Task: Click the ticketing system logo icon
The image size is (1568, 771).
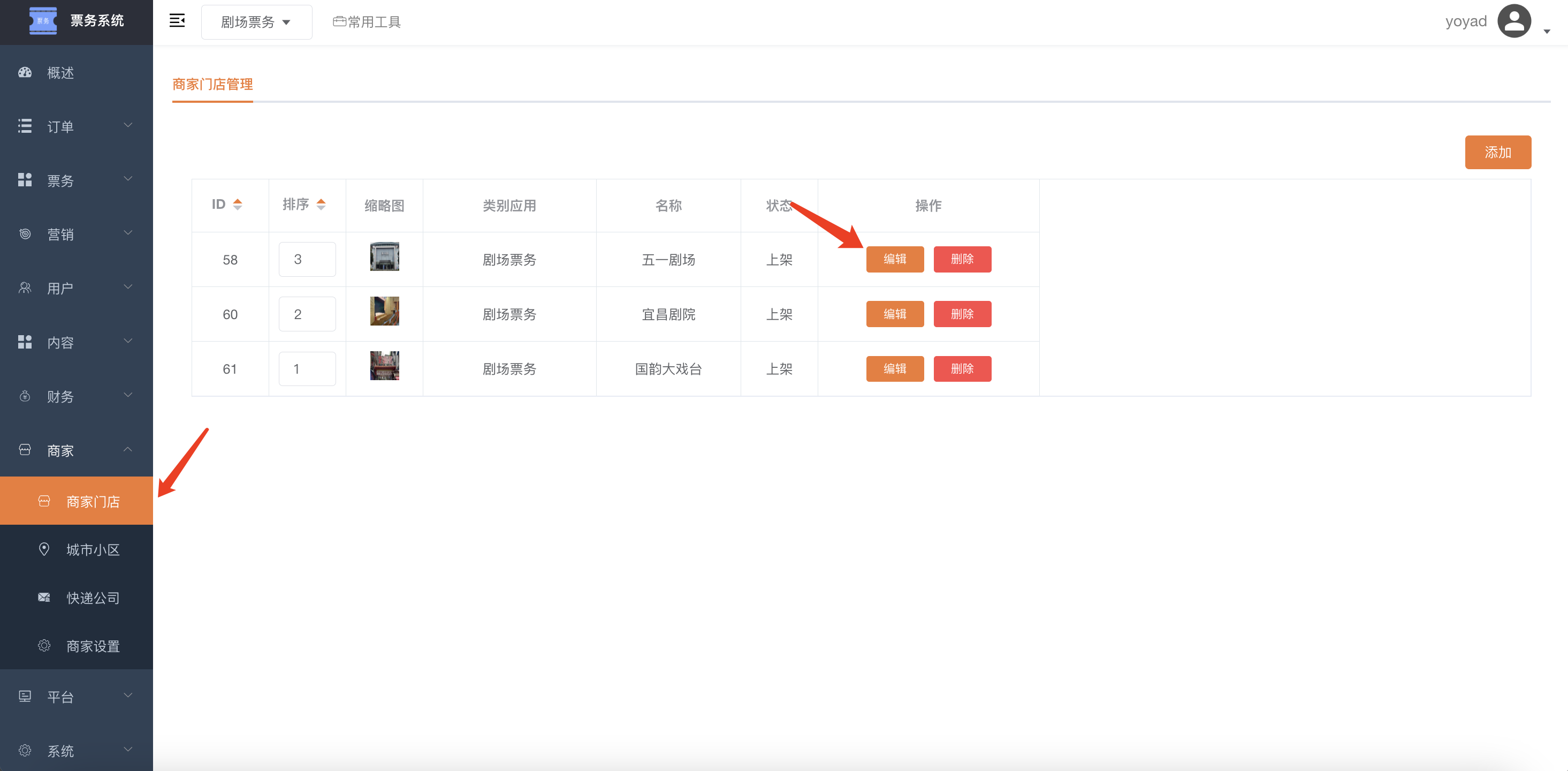Action: coord(43,21)
